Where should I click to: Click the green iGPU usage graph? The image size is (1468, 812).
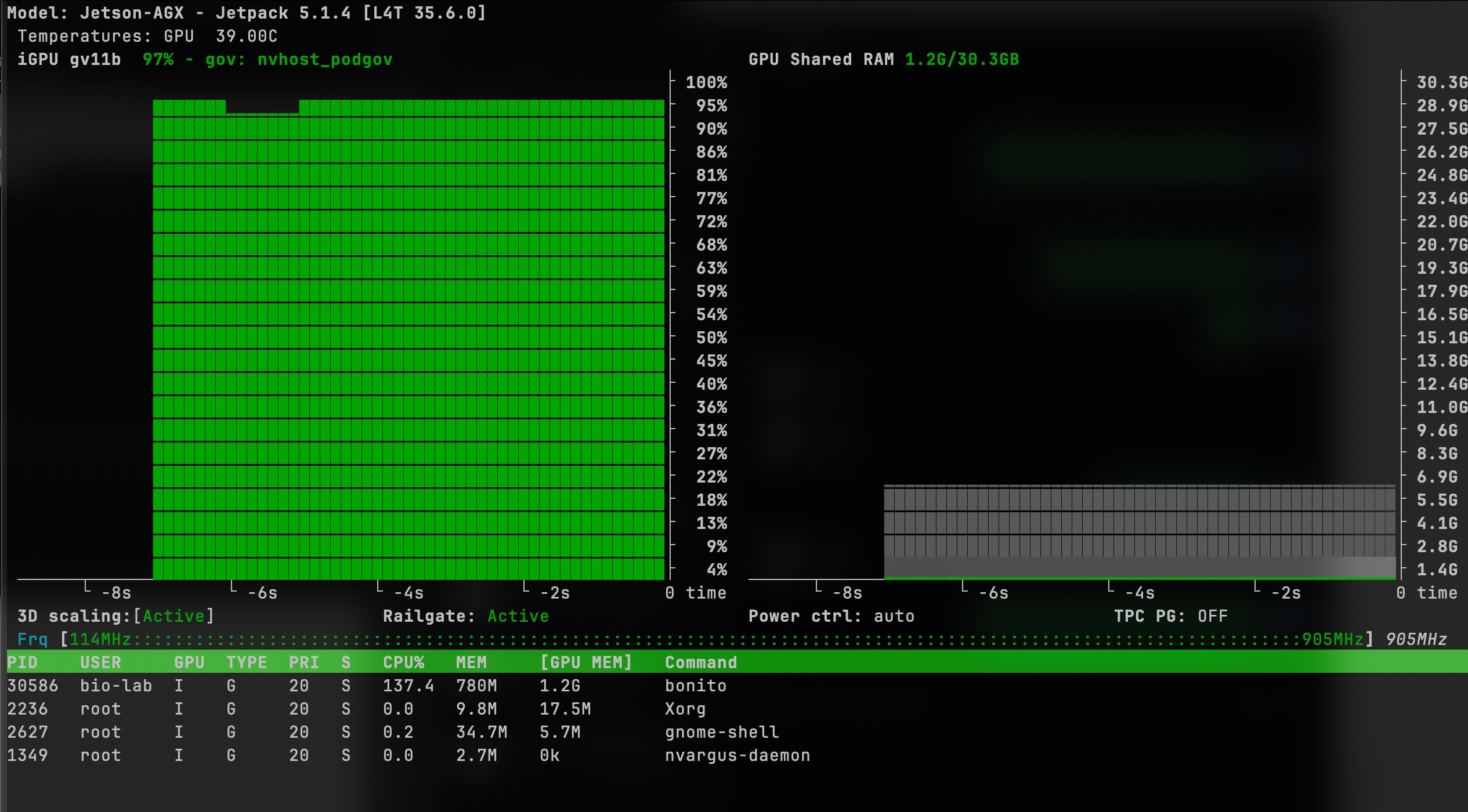pyautogui.click(x=408, y=339)
